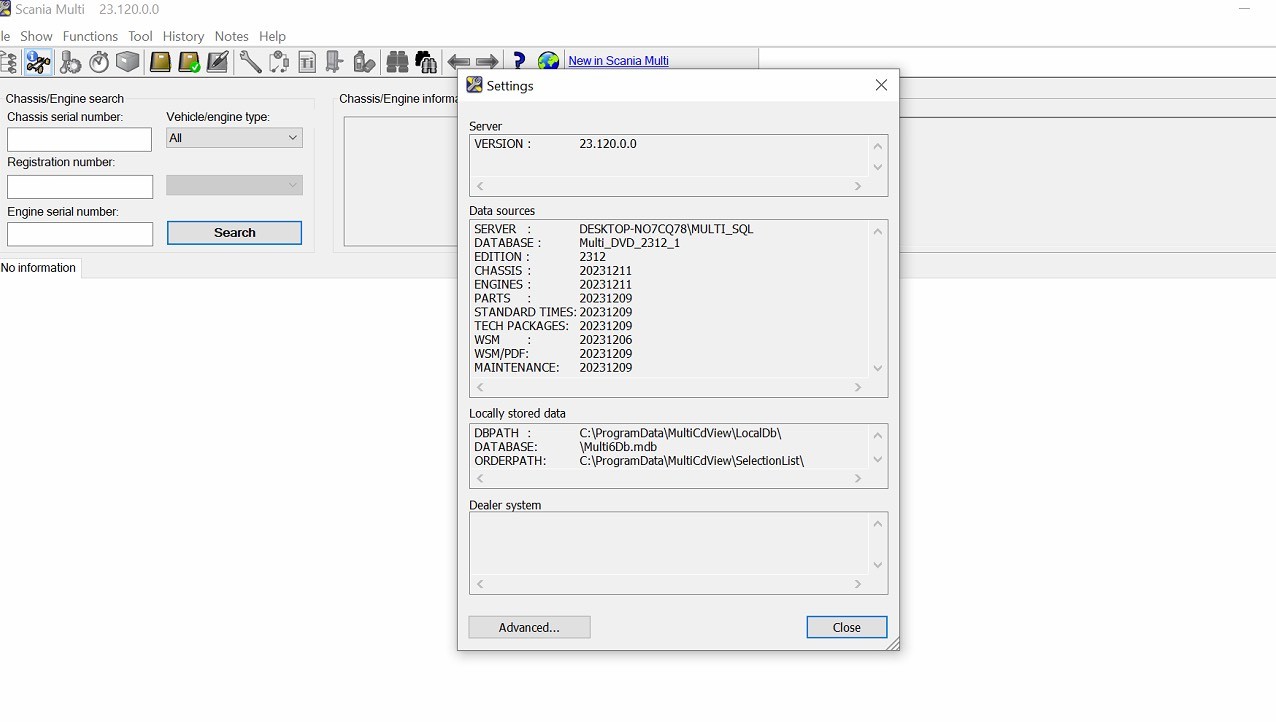Image resolution: width=1276 pixels, height=724 pixels.
Task: Open the stopwatch standard times icon
Action: [99, 62]
